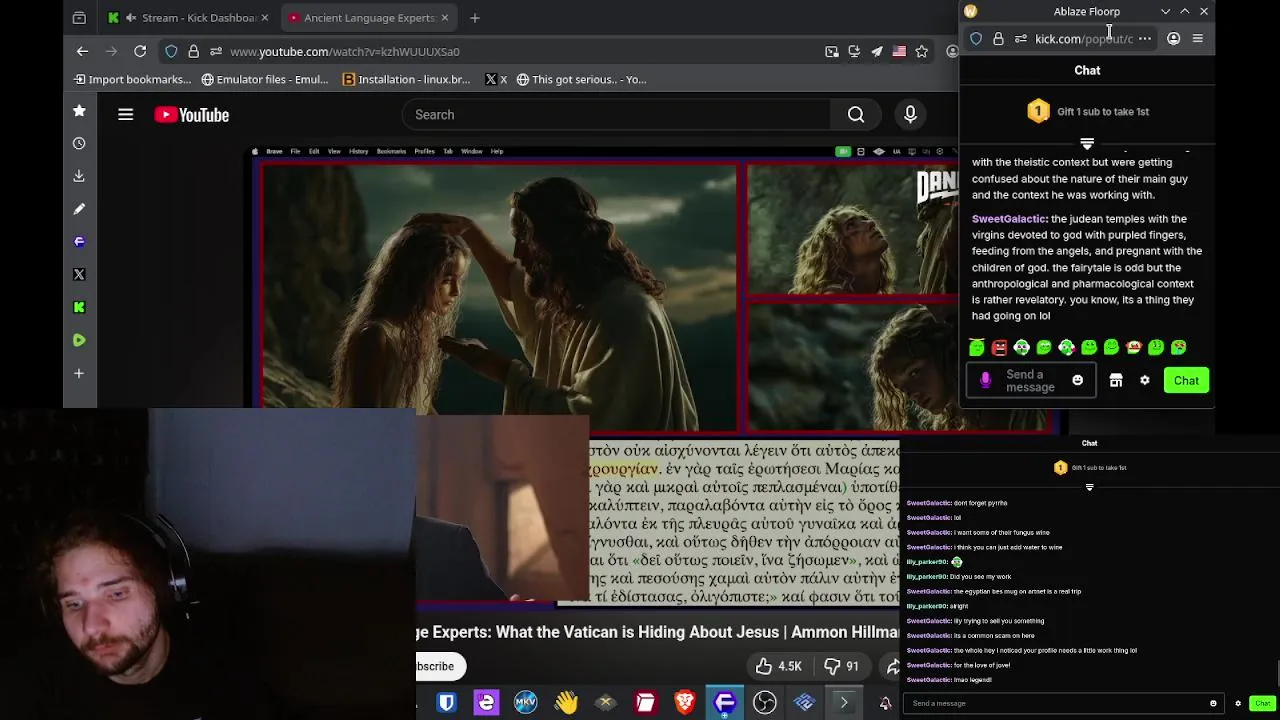Image resolution: width=1280 pixels, height=720 pixels.
Task: Click the install web app icon
Action: [854, 51]
